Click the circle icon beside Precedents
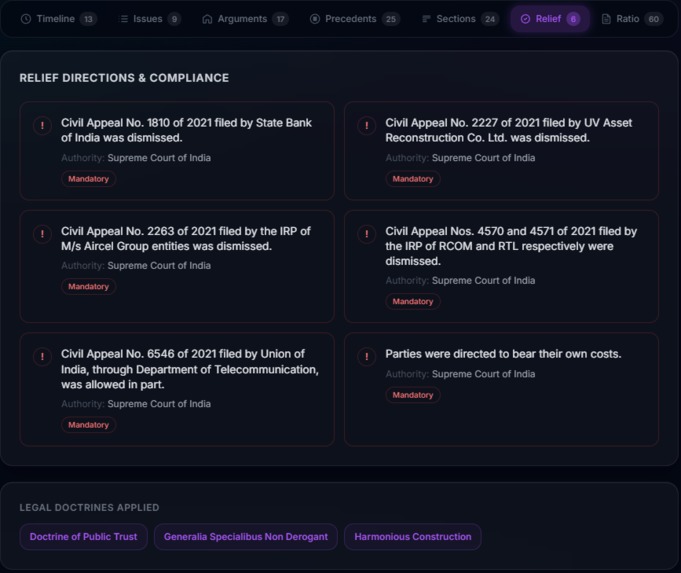Screen dimensions: 681x573 pyautogui.click(x=315, y=19)
